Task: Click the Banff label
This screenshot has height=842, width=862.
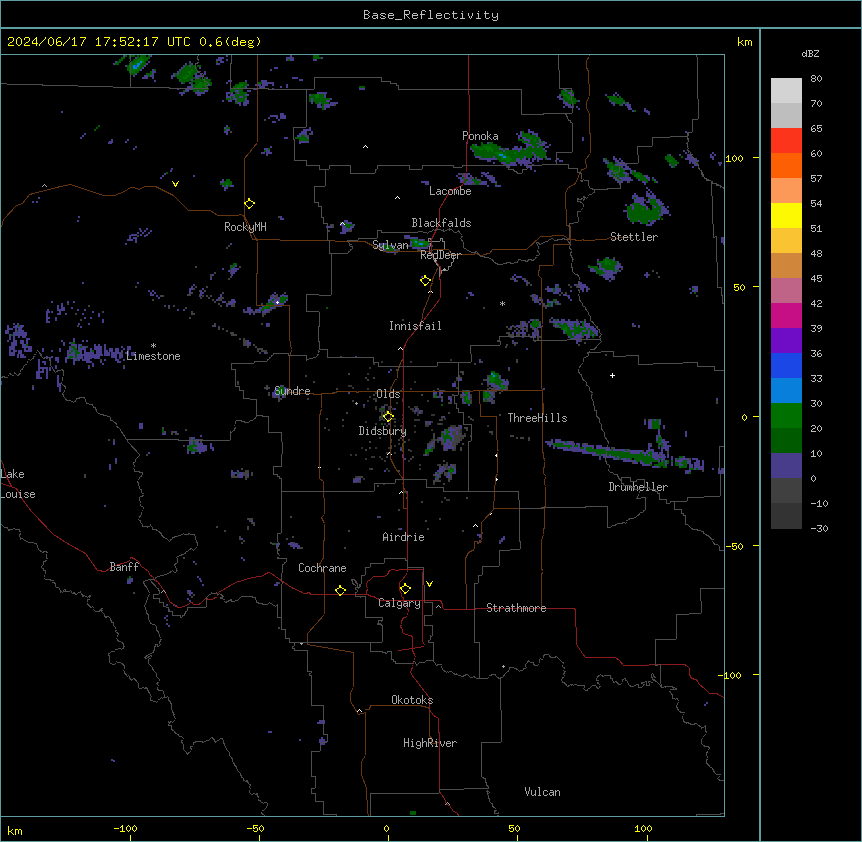Action: click(x=124, y=567)
